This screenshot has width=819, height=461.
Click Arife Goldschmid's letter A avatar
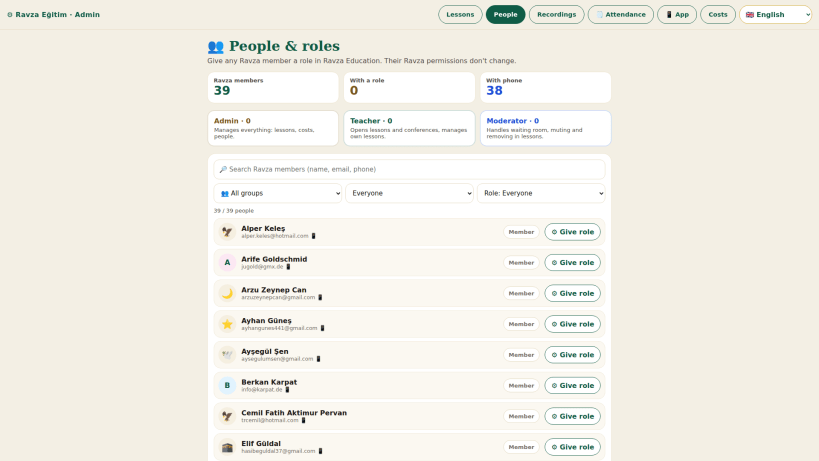[227, 263]
